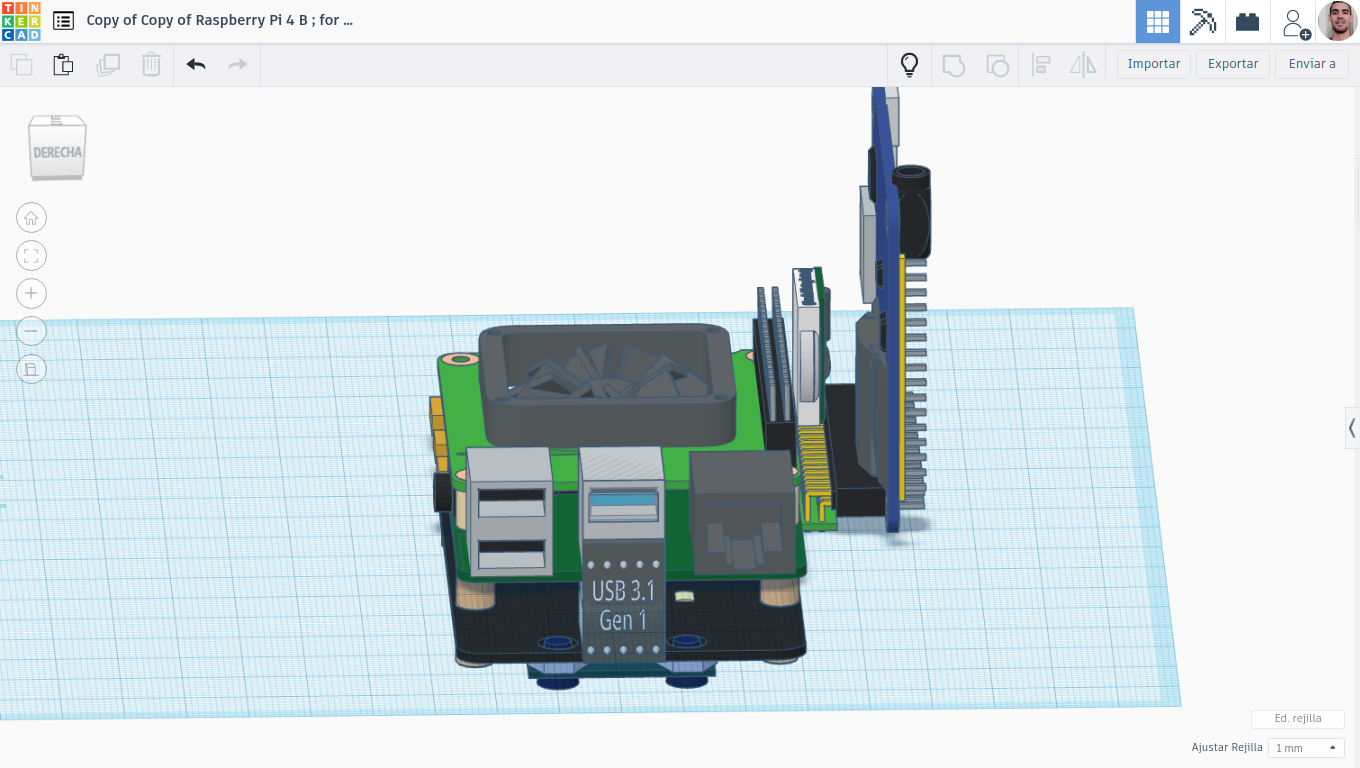Undo the last action
Screen dimensions: 1360x768
point(196,65)
